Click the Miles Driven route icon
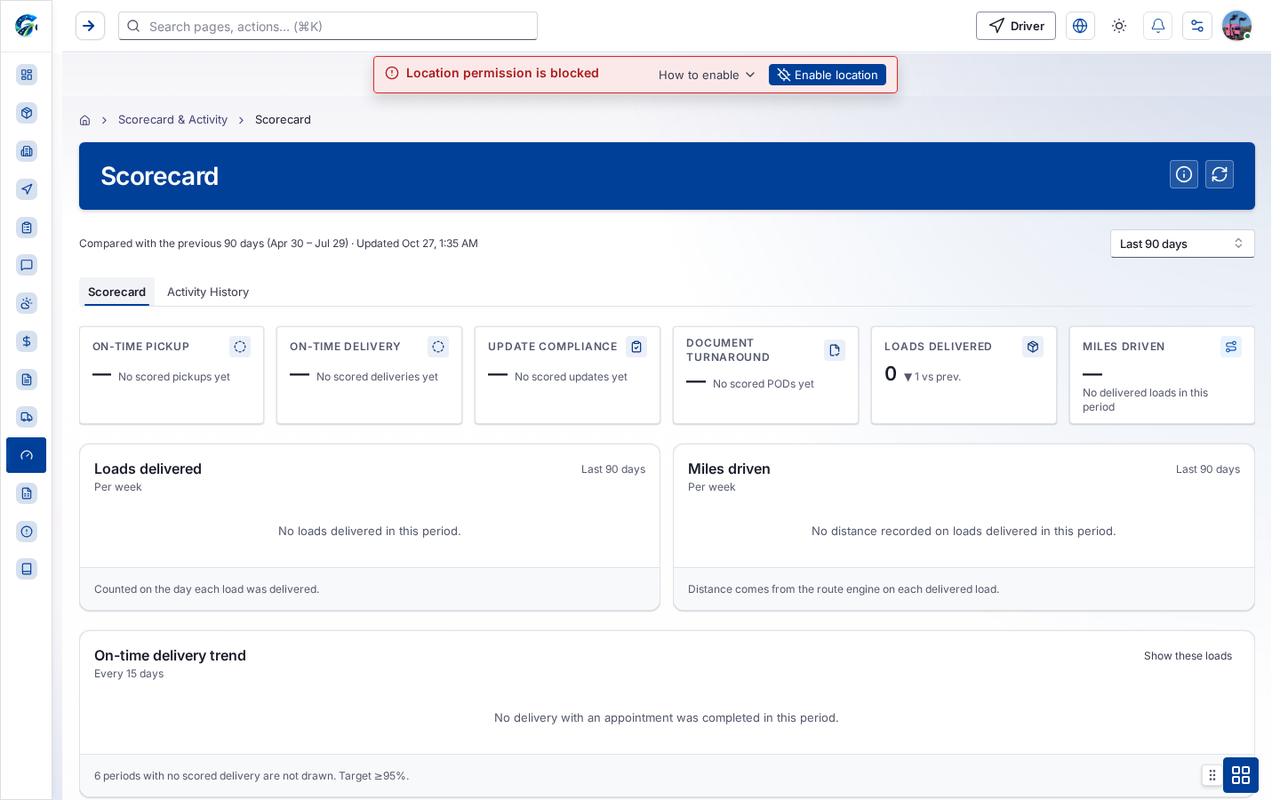The height and width of the screenshot is (800, 1280). pyautogui.click(x=1231, y=347)
